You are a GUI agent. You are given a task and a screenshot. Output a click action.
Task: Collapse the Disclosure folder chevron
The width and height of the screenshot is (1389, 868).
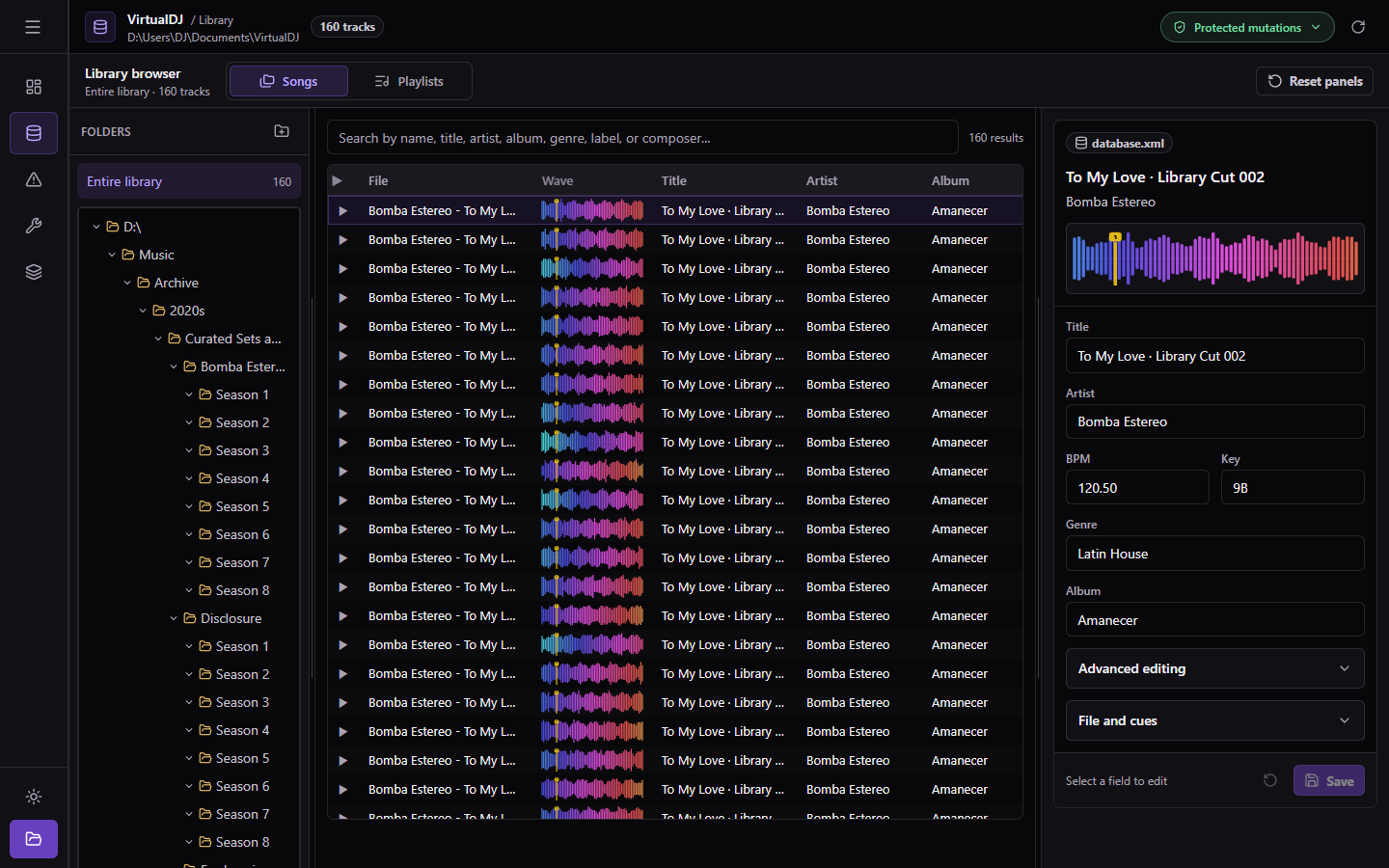(x=174, y=618)
